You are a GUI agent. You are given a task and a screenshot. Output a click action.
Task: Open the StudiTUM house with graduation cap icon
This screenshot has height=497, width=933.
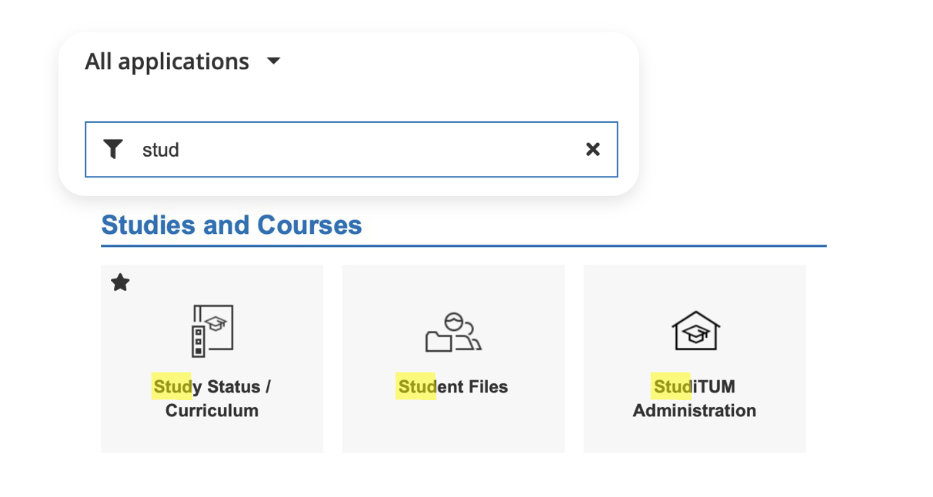(x=694, y=330)
